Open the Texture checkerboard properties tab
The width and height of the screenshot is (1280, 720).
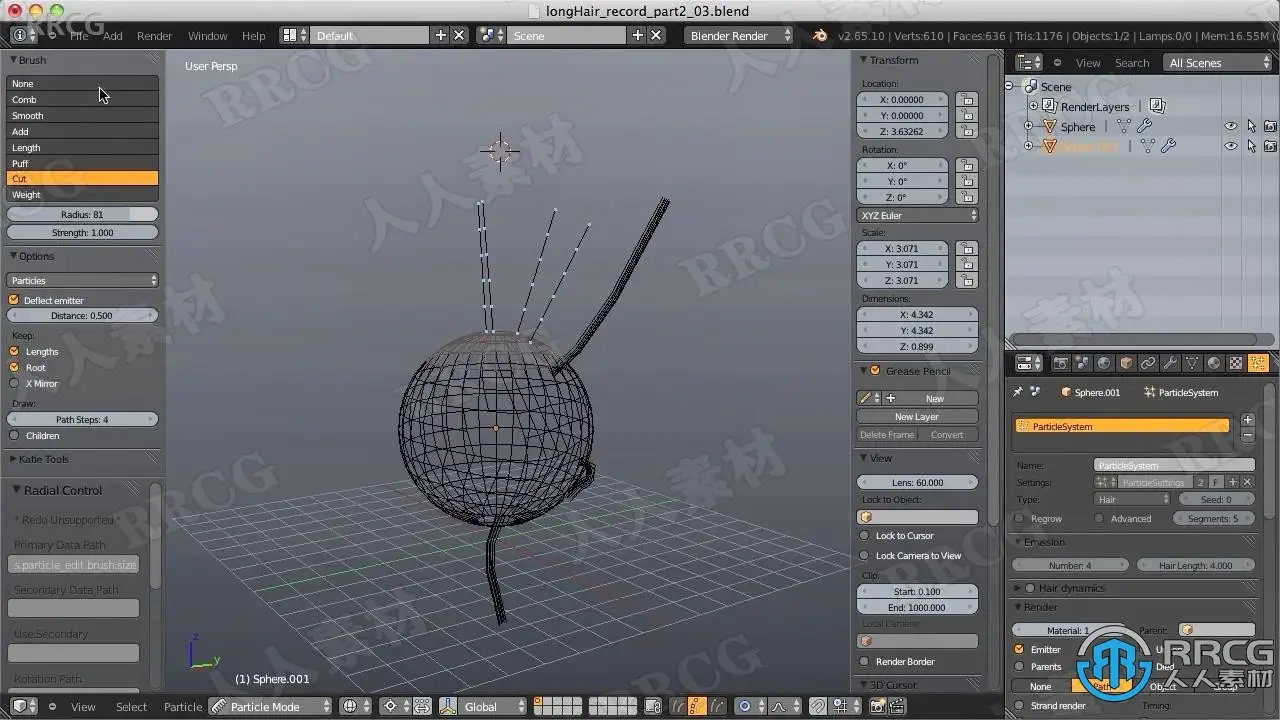pyautogui.click(x=1235, y=363)
